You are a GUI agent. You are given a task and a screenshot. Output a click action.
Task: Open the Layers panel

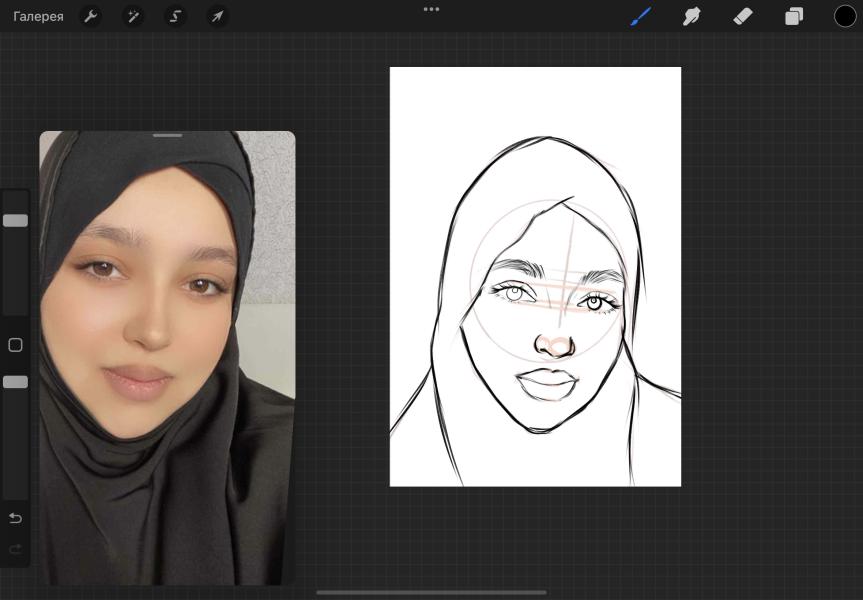(x=794, y=17)
